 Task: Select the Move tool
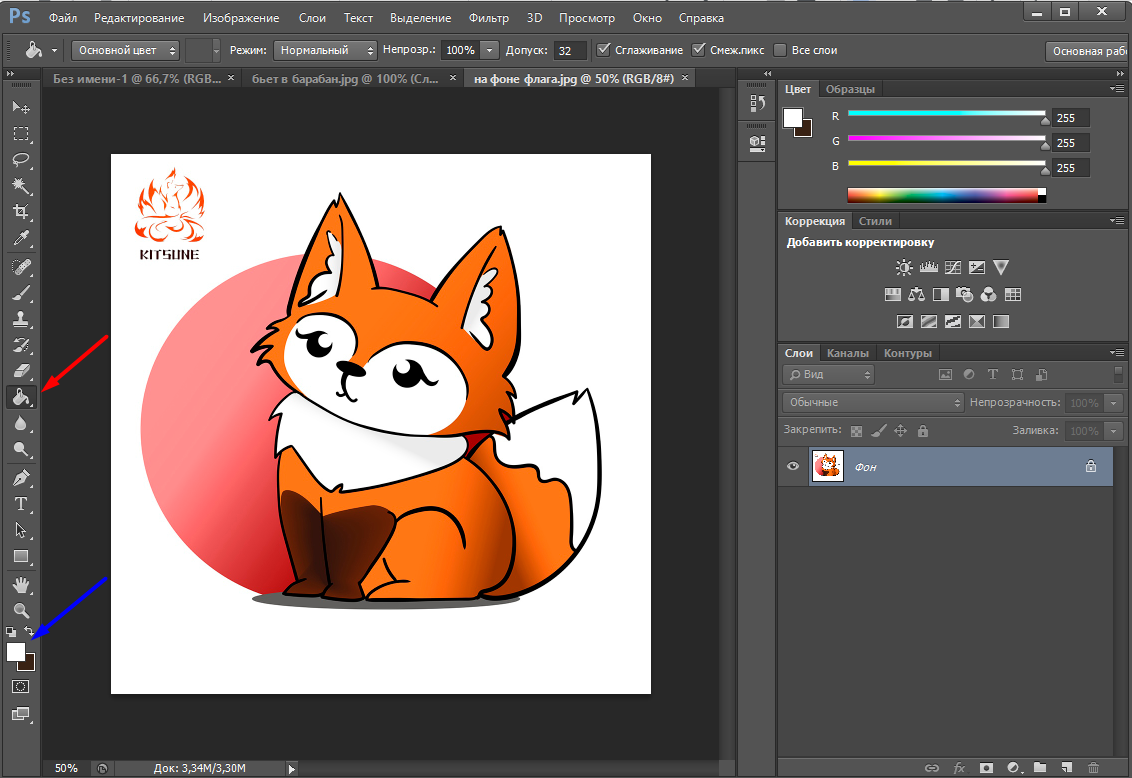pyautogui.click(x=21, y=108)
